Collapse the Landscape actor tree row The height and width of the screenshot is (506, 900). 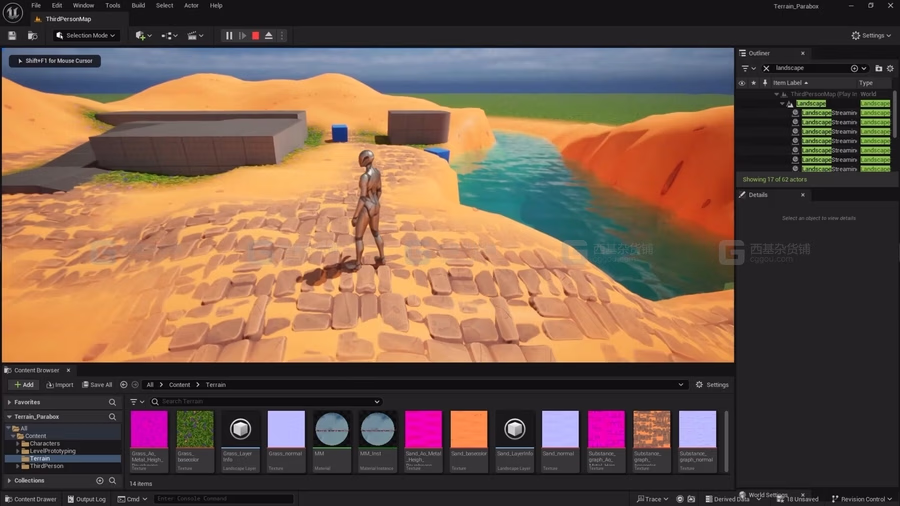[782, 104]
